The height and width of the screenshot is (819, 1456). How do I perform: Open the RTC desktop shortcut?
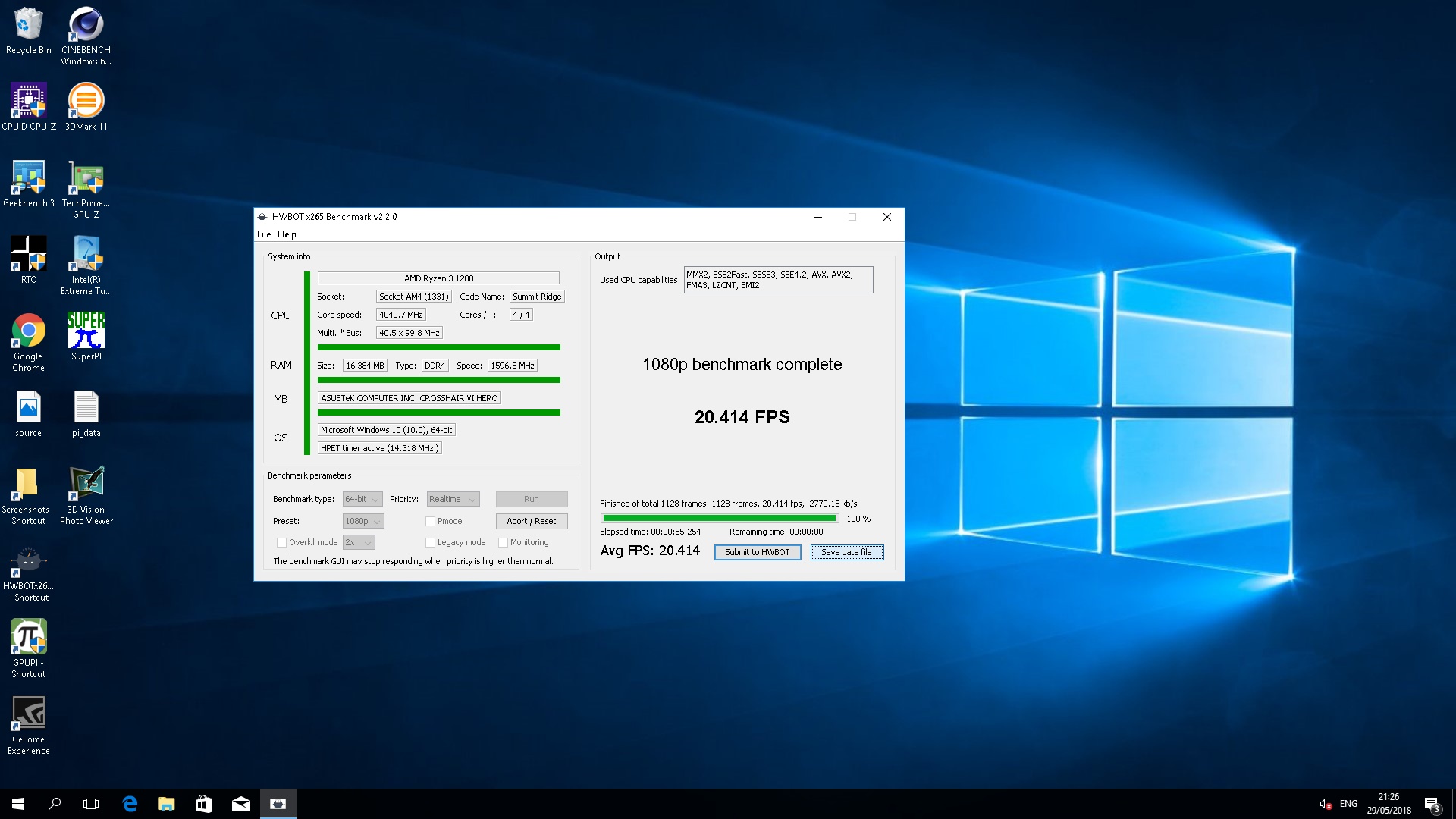[x=28, y=259]
